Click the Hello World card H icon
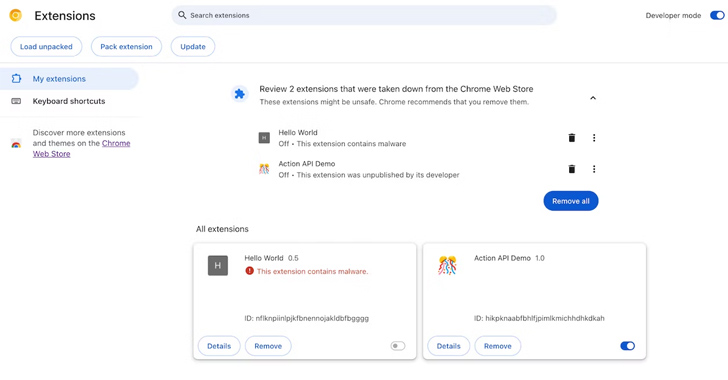This screenshot has height=380, width=728. (x=218, y=266)
